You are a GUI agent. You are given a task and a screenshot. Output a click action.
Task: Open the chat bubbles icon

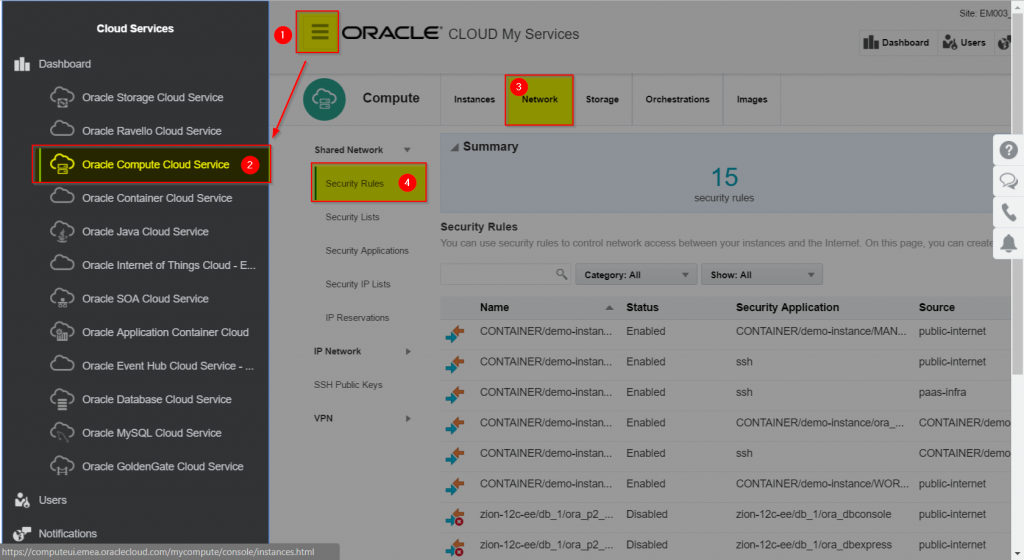click(x=1008, y=181)
